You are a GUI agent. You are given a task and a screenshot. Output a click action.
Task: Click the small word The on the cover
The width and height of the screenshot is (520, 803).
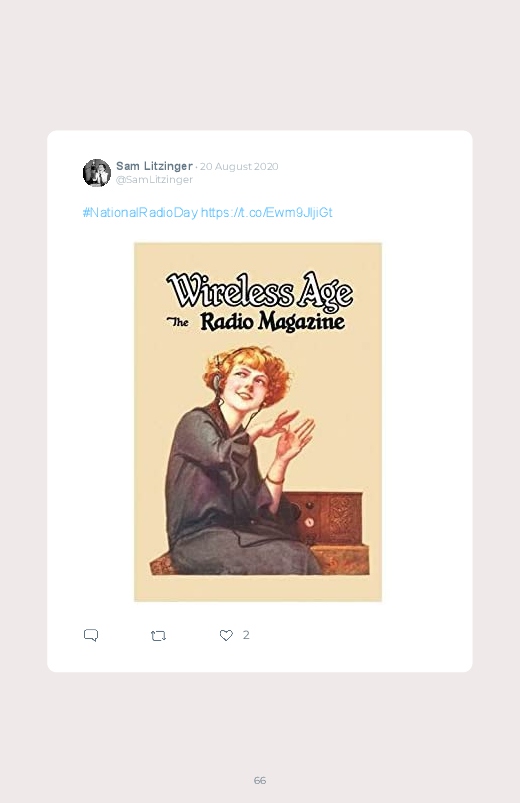pyautogui.click(x=178, y=322)
